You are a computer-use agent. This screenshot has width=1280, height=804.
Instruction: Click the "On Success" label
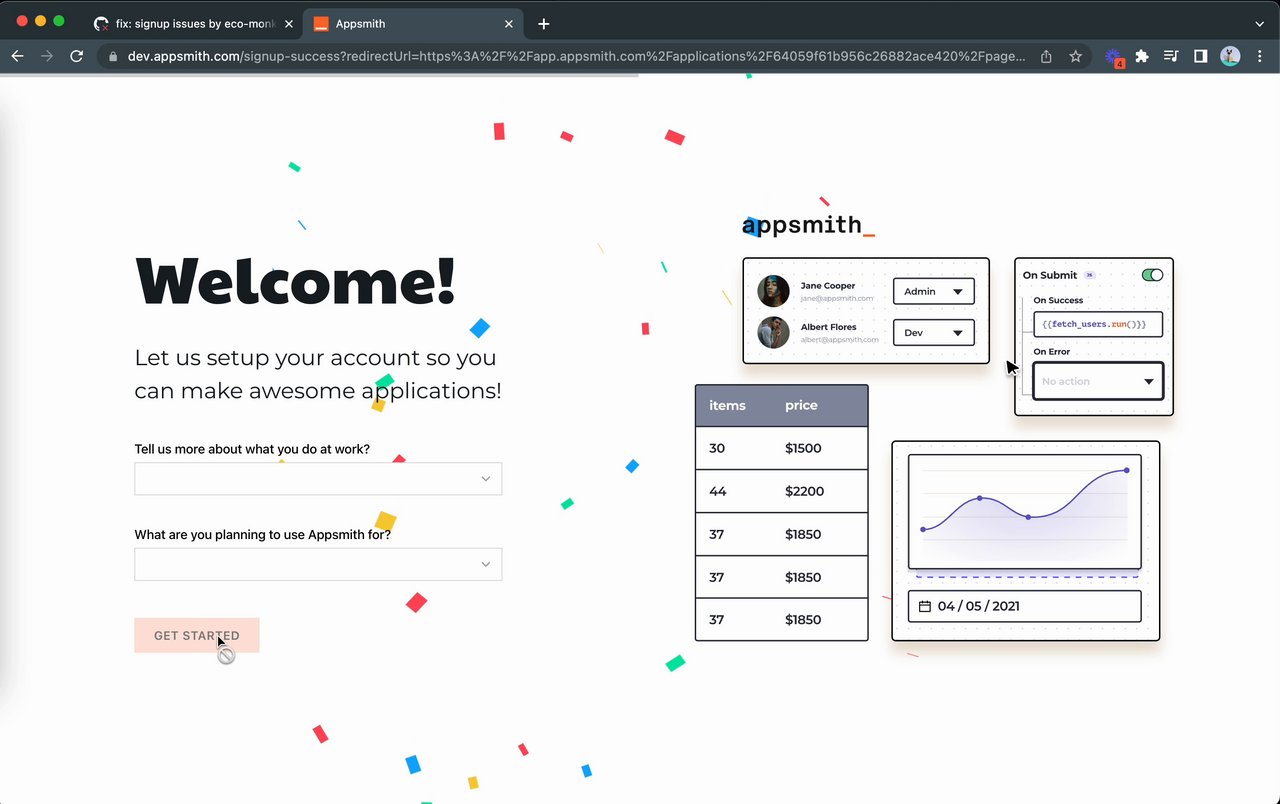[x=1058, y=300]
